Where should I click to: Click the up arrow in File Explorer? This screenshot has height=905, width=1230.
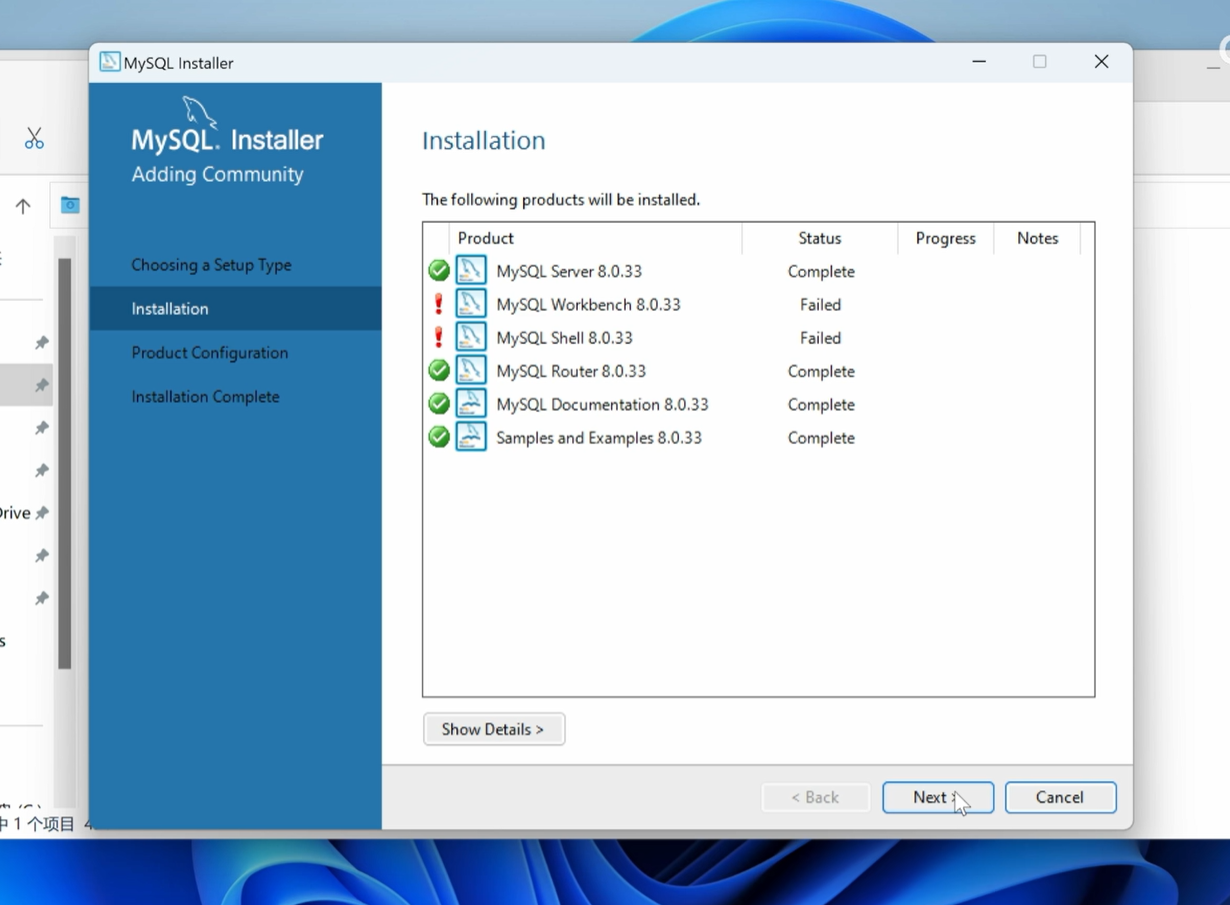(23, 206)
